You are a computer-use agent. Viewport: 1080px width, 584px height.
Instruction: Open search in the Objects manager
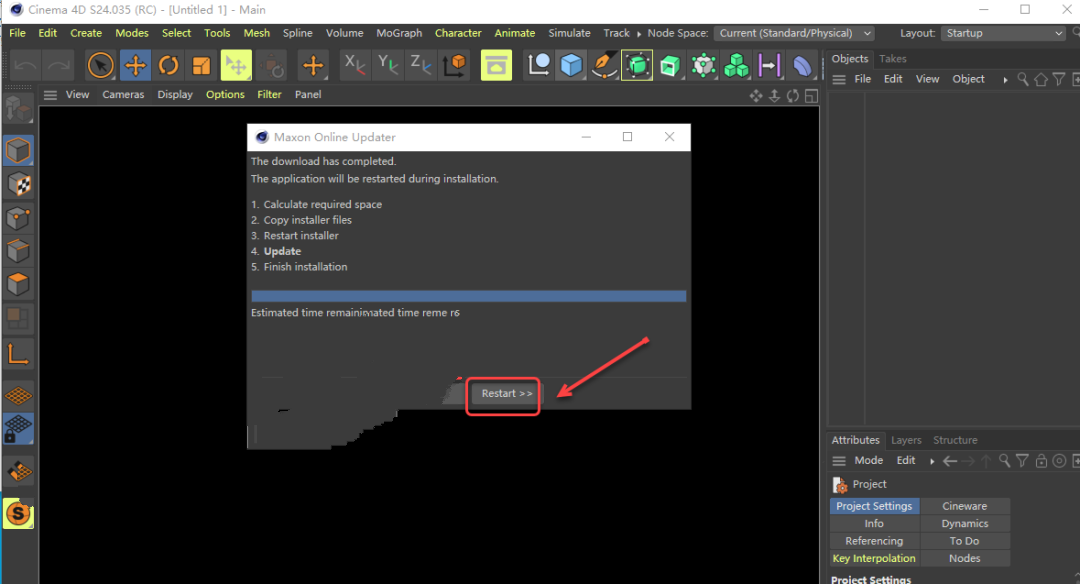coord(1023,79)
